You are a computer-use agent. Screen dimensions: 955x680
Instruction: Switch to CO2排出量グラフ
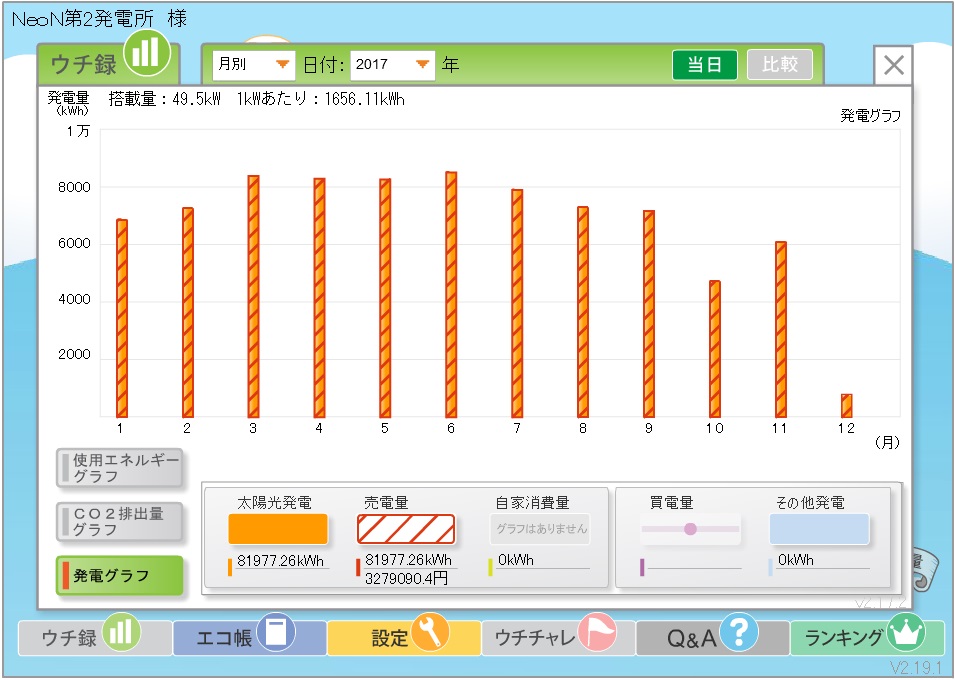[x=120, y=522]
